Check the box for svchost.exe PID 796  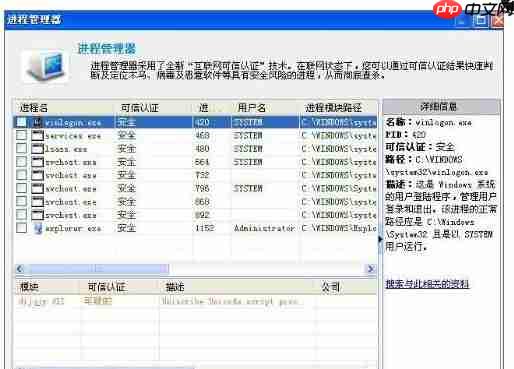pos(21,188)
